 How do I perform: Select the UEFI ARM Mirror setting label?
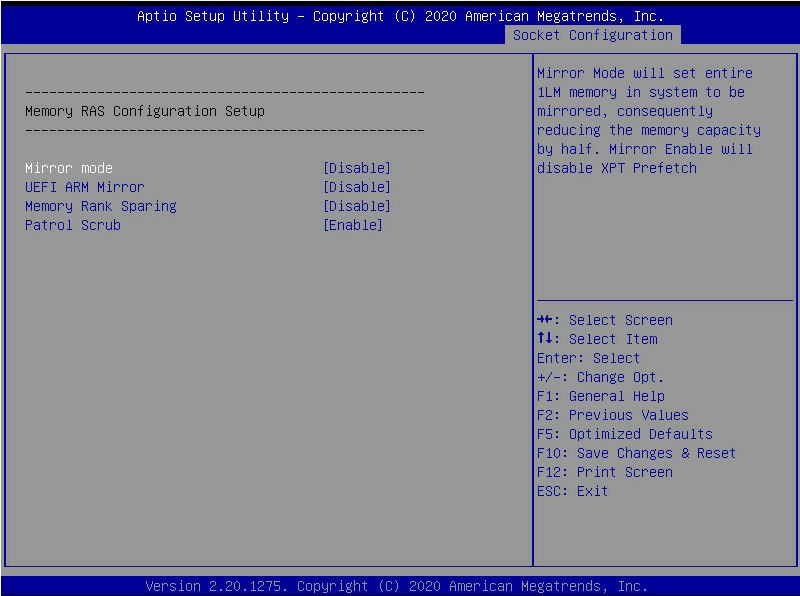coord(85,187)
